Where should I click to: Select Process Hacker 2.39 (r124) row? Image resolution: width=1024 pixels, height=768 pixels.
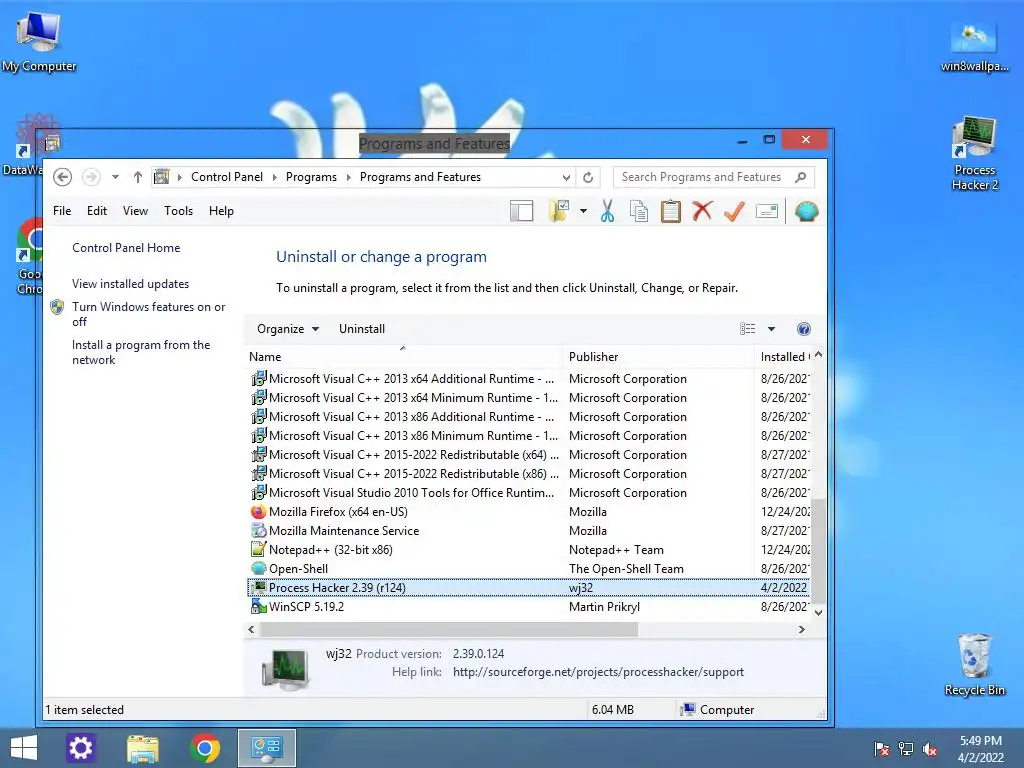click(528, 587)
